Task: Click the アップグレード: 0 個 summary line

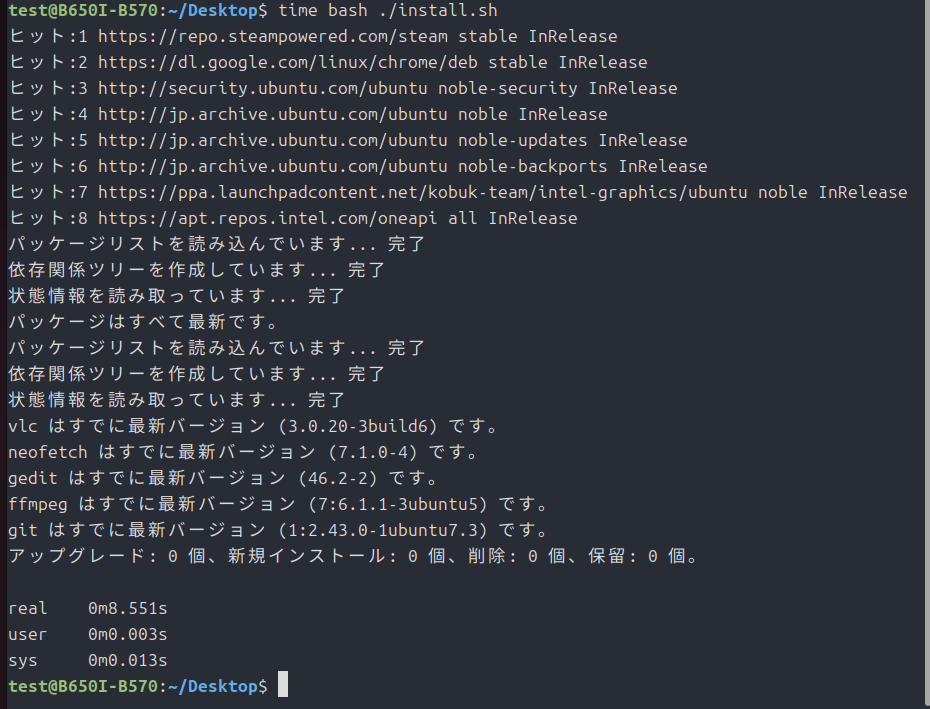Action: pos(353,556)
